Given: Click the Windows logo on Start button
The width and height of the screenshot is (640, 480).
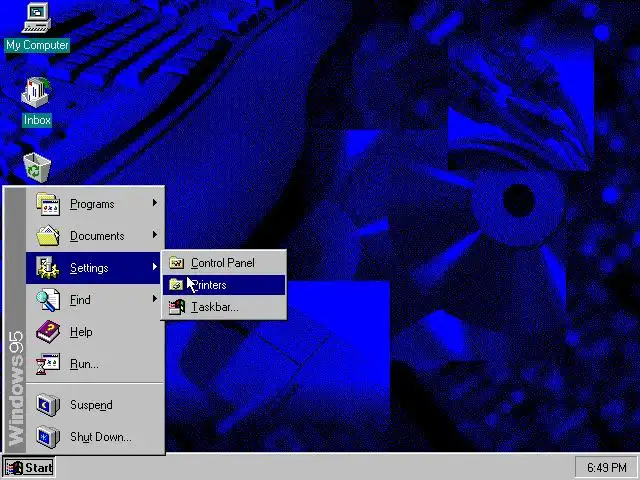Looking at the screenshot, I should coord(14,468).
